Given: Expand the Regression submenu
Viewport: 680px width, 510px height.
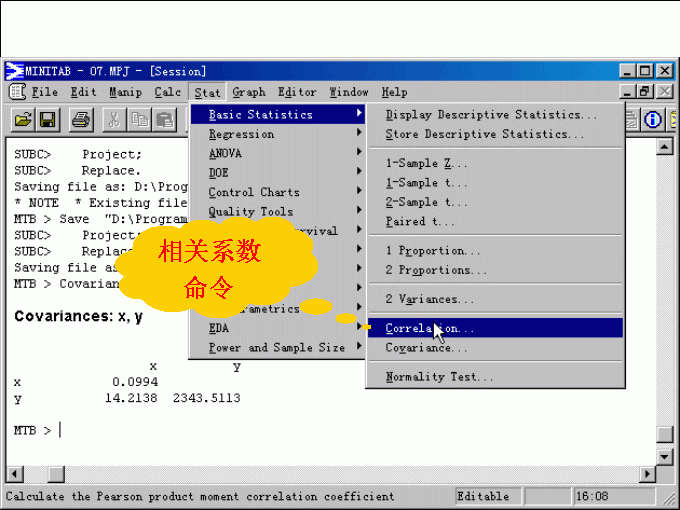Looking at the screenshot, I should 241,134.
